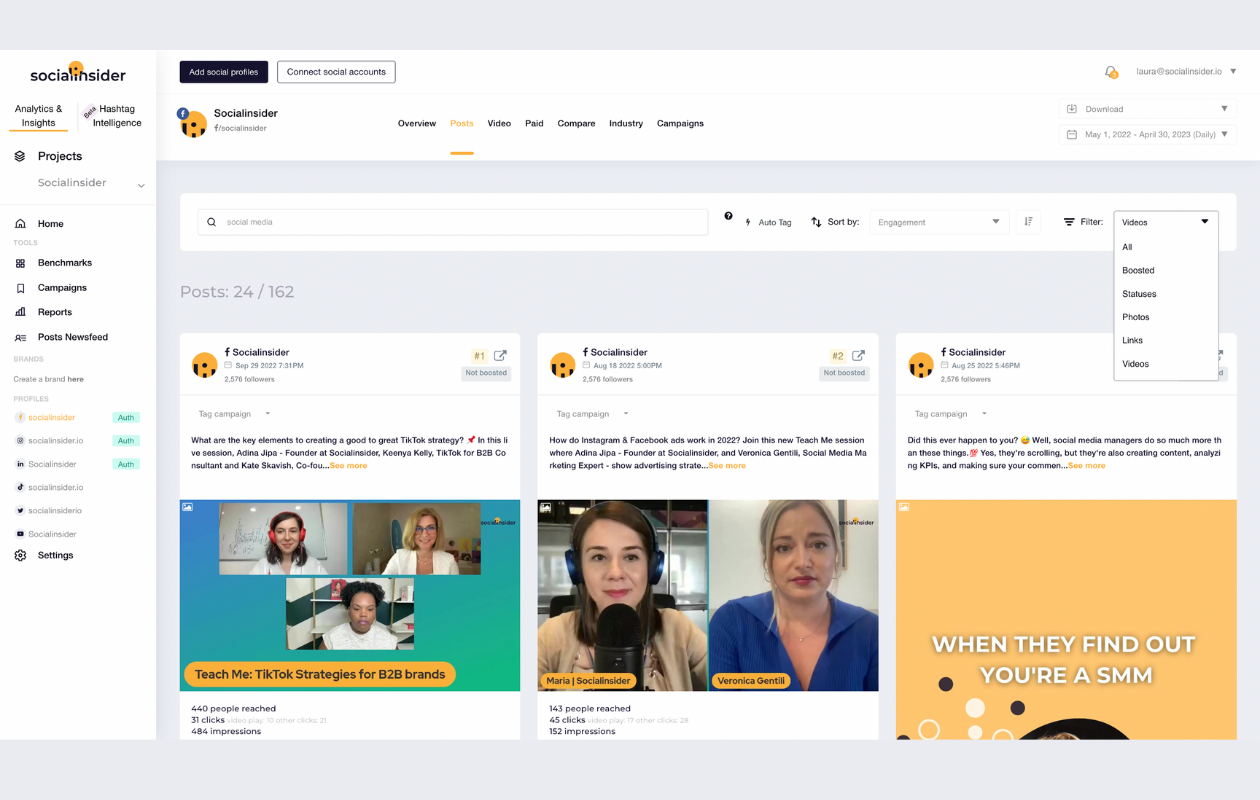
Task: Open Tag campaign dropdown on post #1
Action: (234, 414)
